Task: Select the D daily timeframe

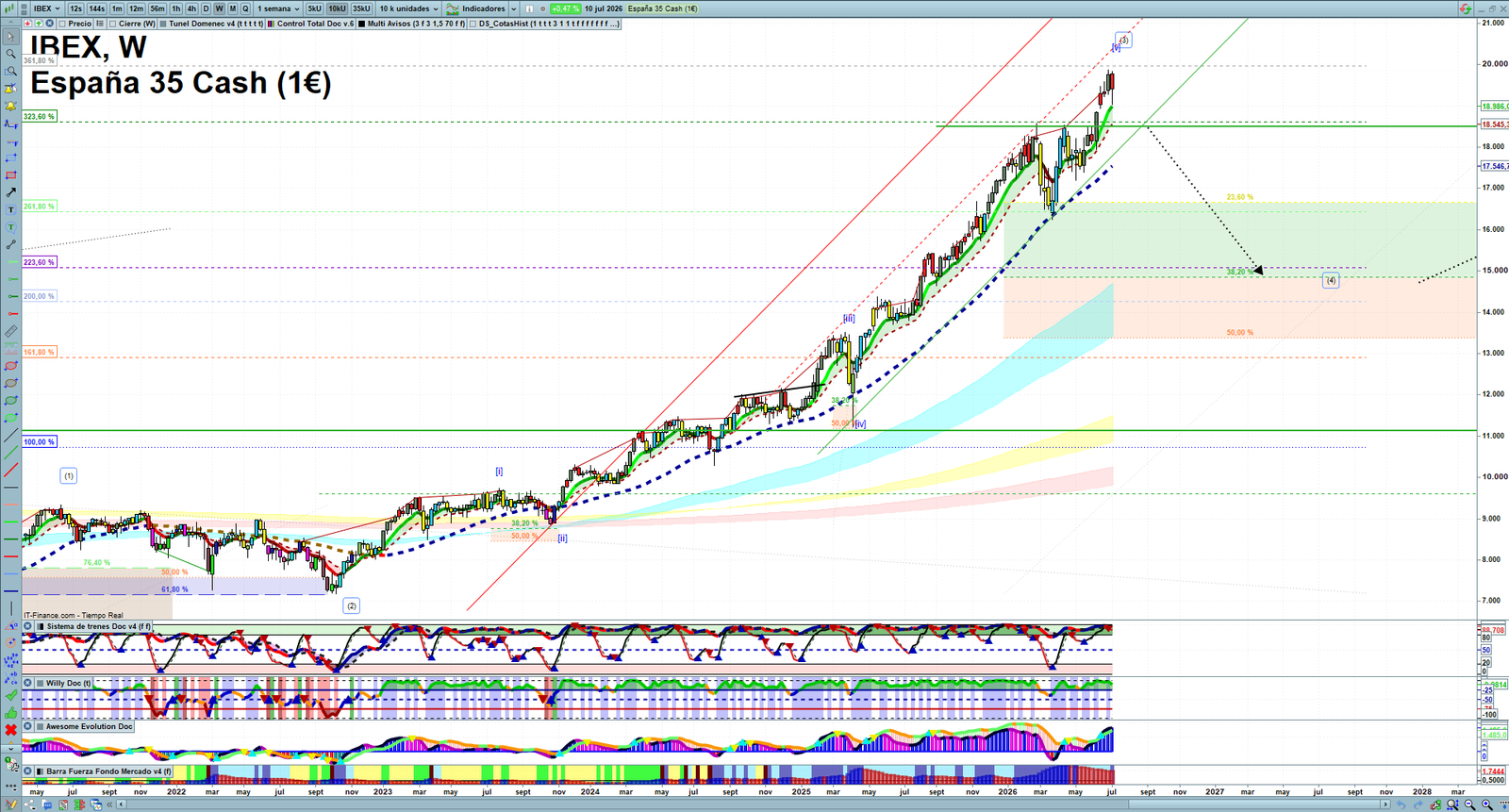Action: [x=206, y=8]
